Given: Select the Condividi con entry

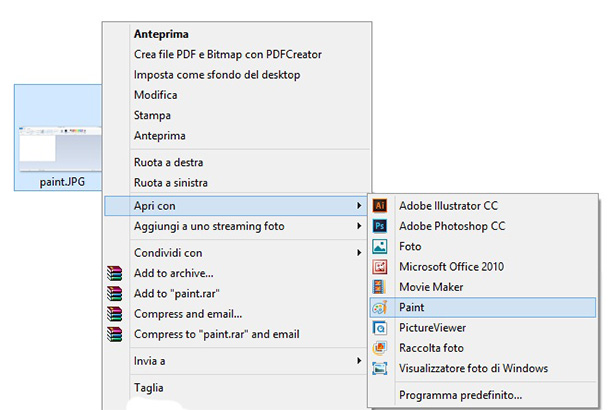Looking at the screenshot, I should (x=168, y=253).
